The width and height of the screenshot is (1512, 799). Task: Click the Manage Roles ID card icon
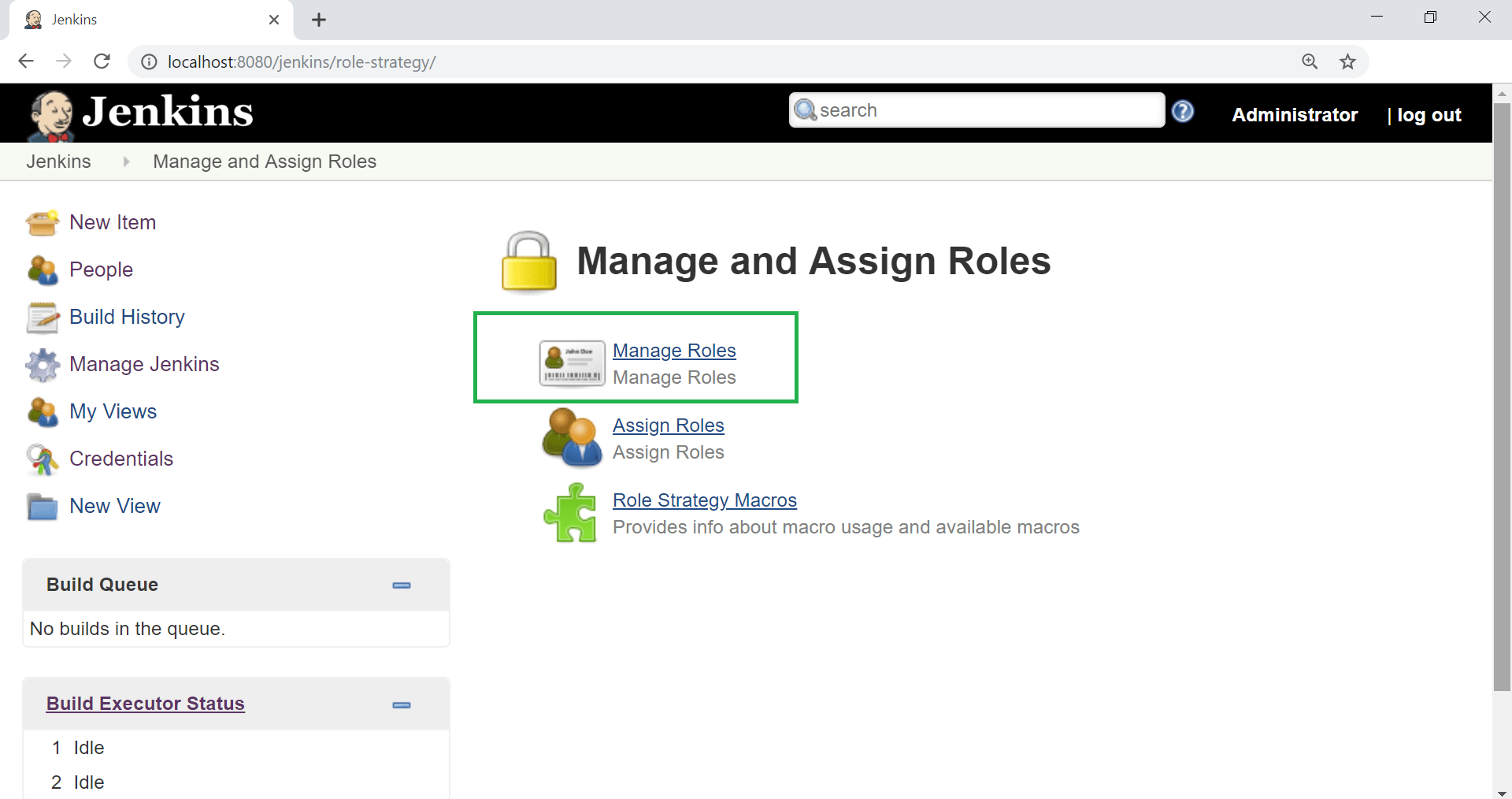tap(573, 363)
